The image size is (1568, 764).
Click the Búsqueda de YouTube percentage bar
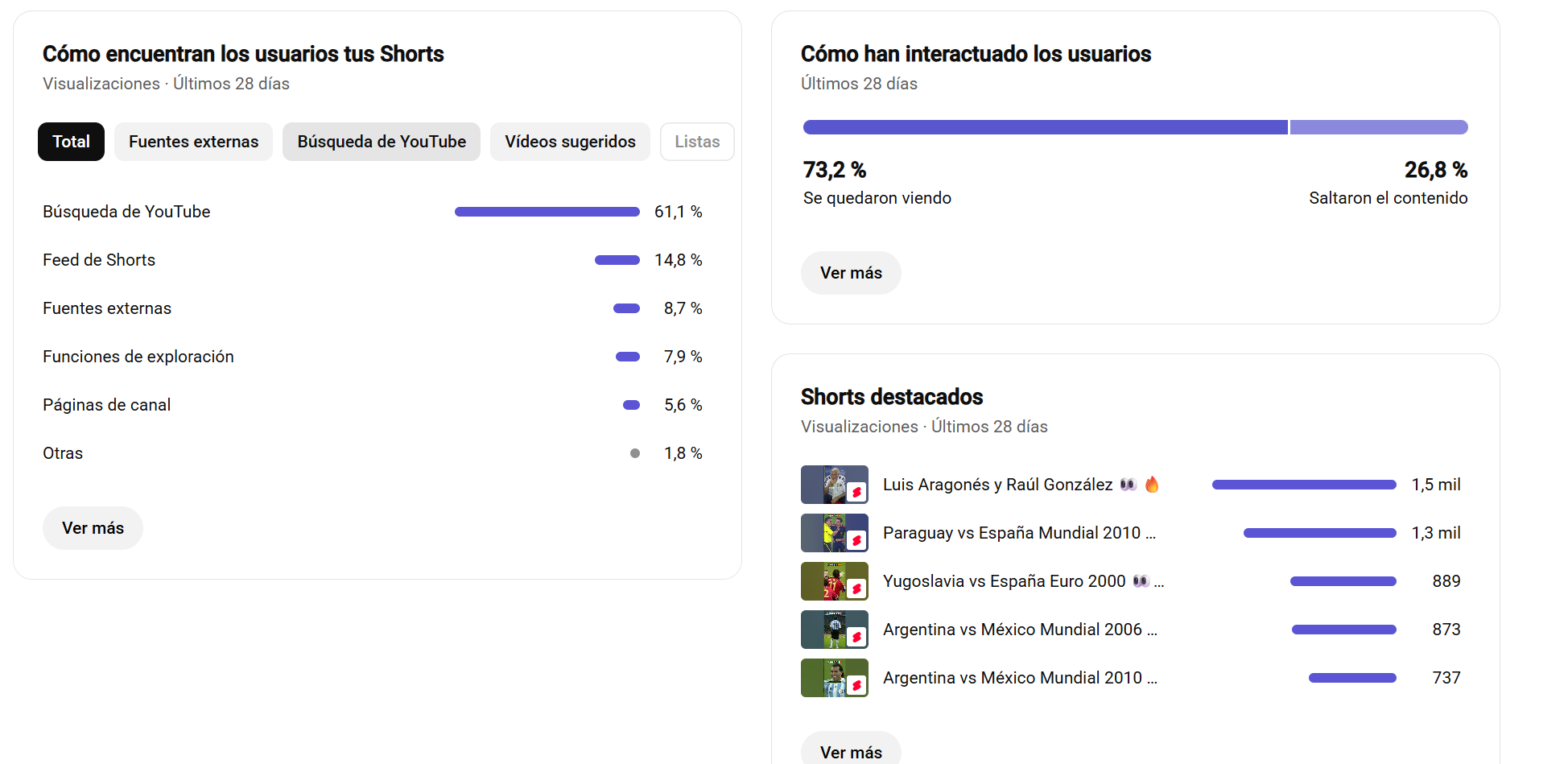coord(547,212)
